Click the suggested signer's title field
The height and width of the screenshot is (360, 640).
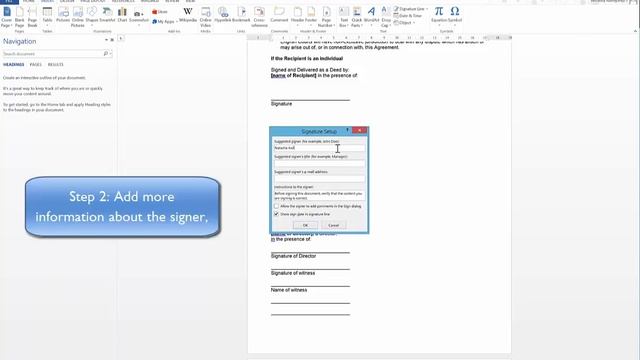tap(319, 163)
